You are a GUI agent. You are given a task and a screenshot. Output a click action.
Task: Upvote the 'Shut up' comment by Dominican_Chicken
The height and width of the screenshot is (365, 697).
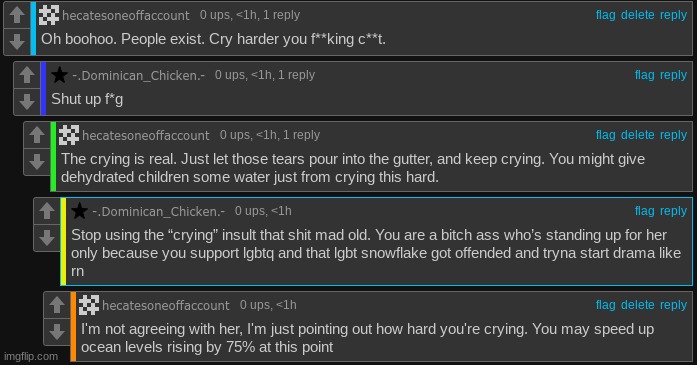pyautogui.click(x=27, y=75)
